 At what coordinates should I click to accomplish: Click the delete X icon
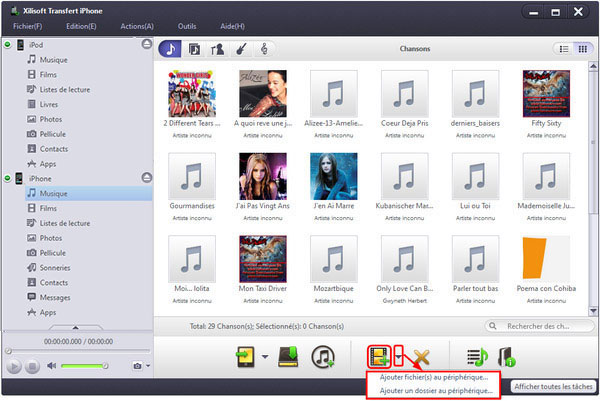[422, 357]
